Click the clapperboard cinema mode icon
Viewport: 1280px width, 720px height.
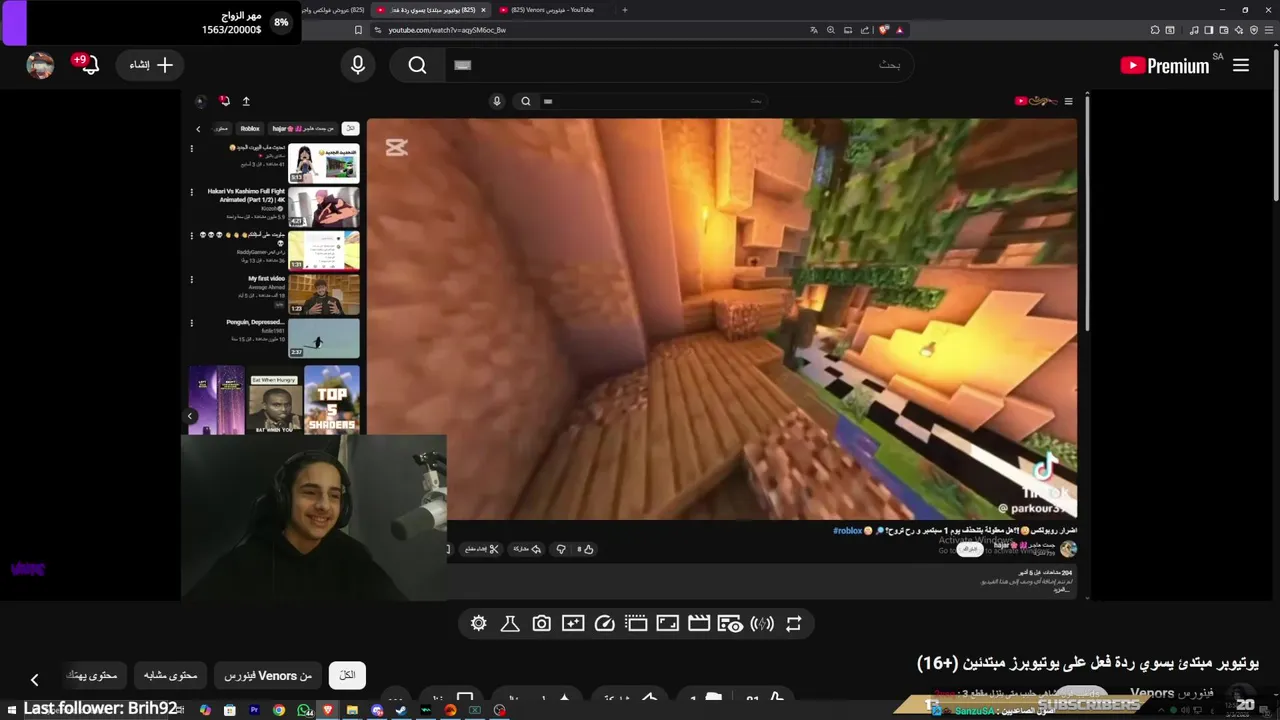pyautogui.click(x=699, y=623)
